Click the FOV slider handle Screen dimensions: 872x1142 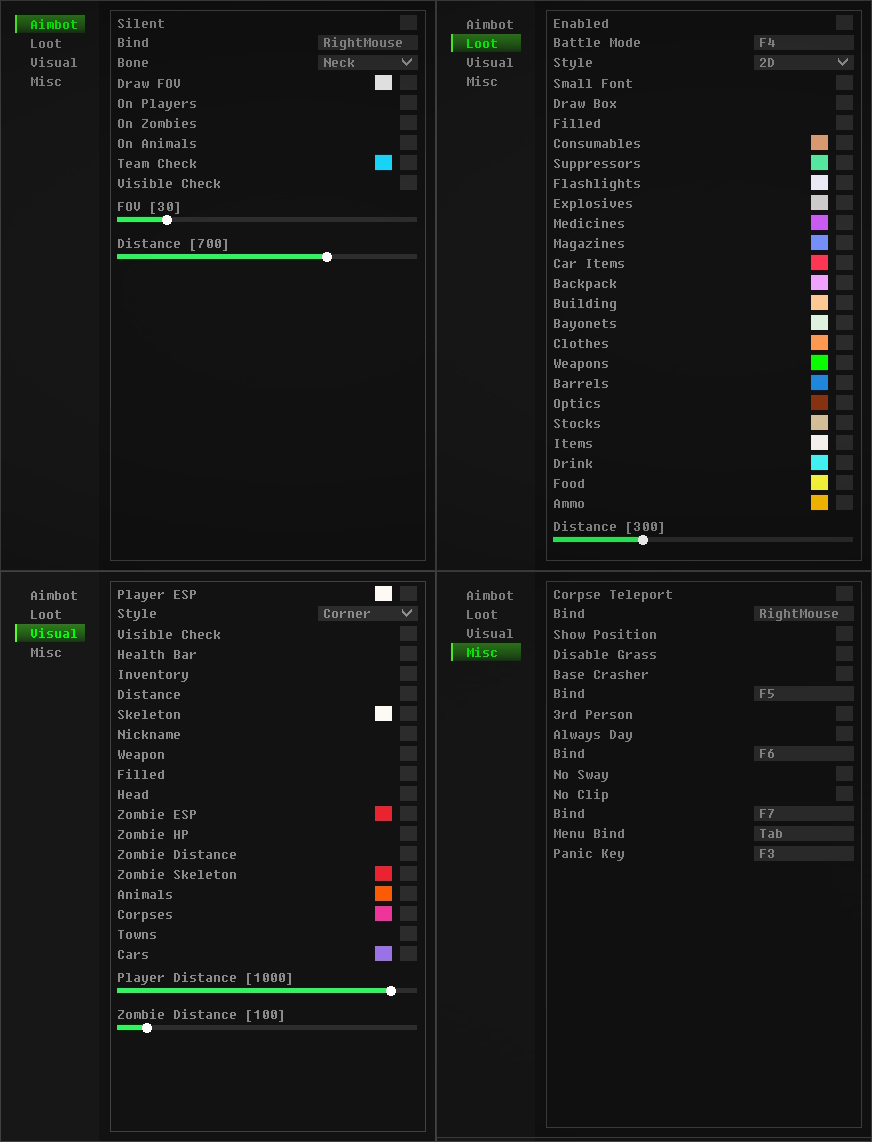[167, 220]
